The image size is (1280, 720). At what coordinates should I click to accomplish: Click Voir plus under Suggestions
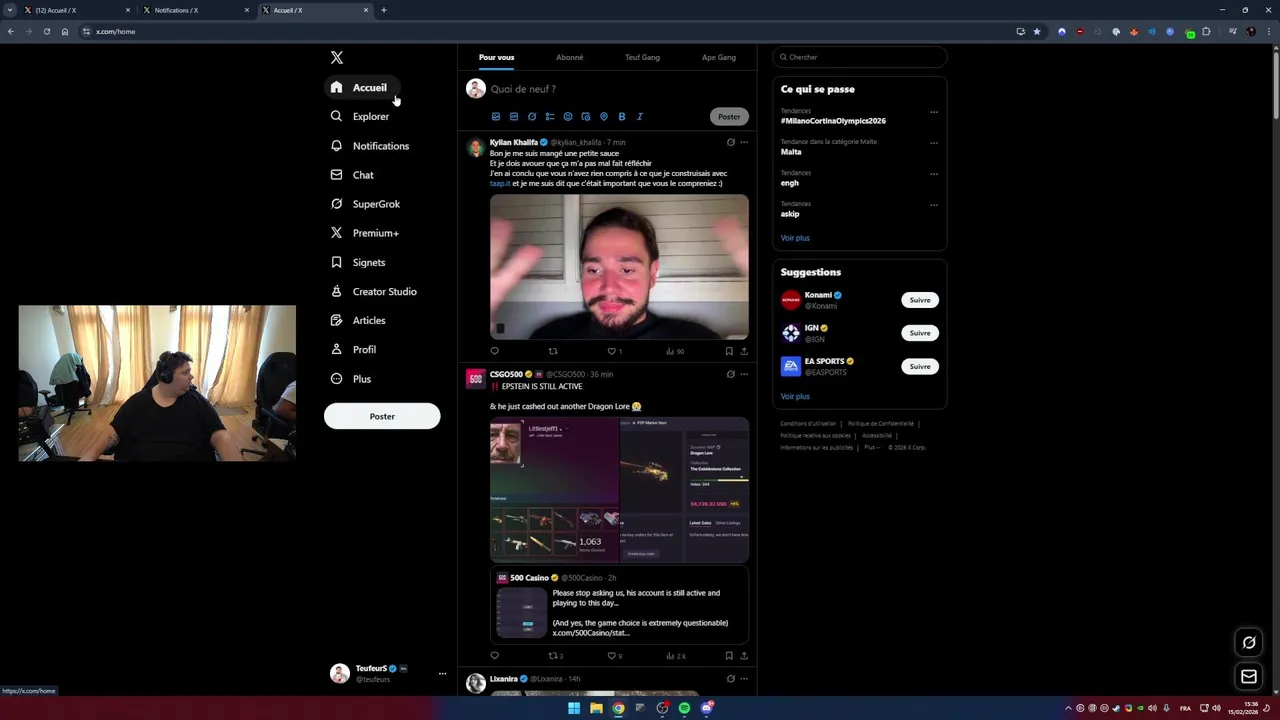[x=795, y=397]
